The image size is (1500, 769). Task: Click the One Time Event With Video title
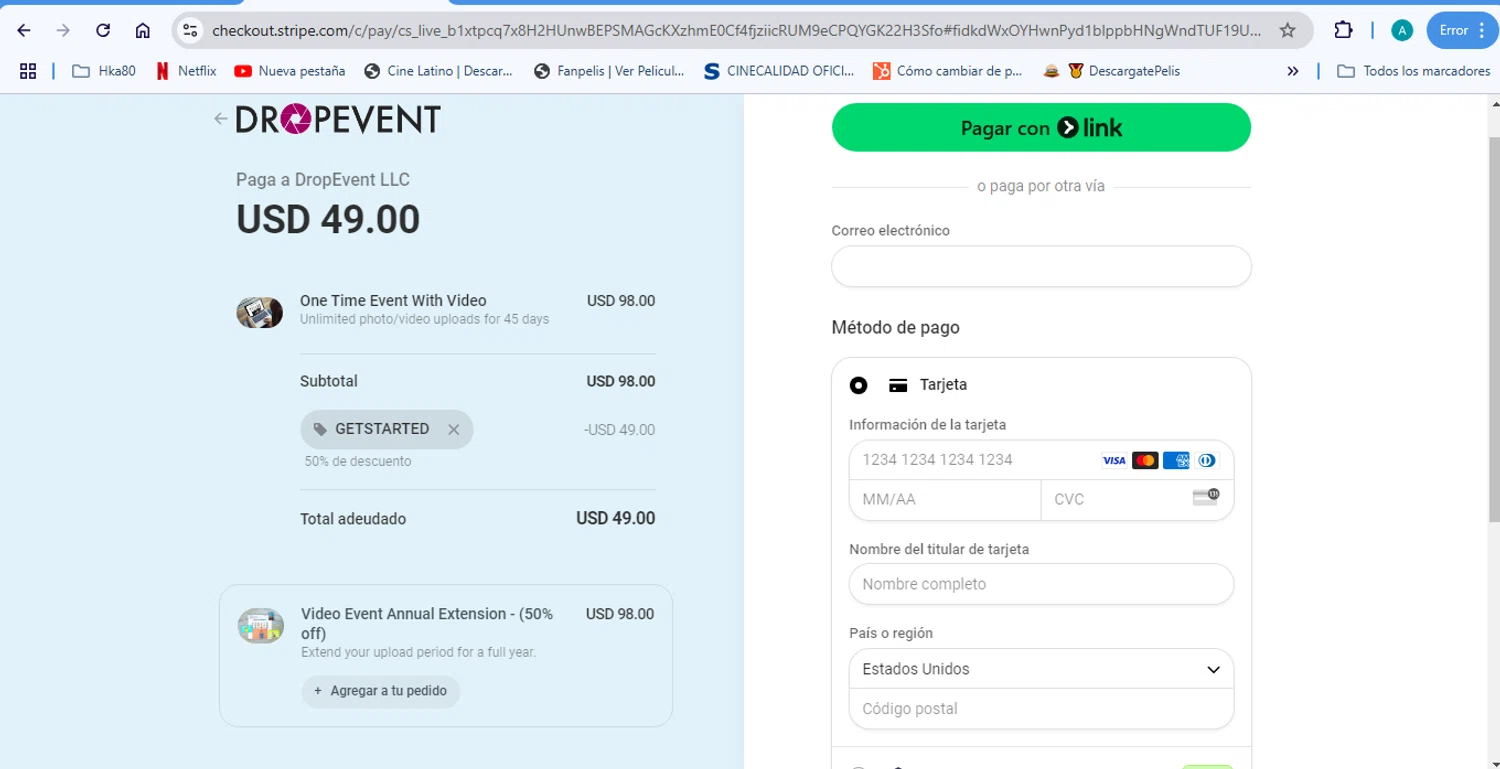coord(393,300)
